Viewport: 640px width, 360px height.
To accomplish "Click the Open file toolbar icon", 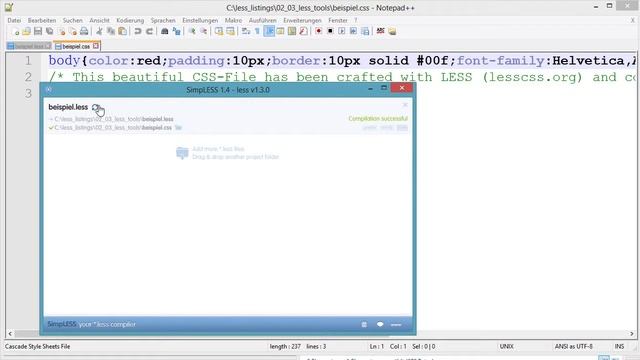I will tap(27, 31).
